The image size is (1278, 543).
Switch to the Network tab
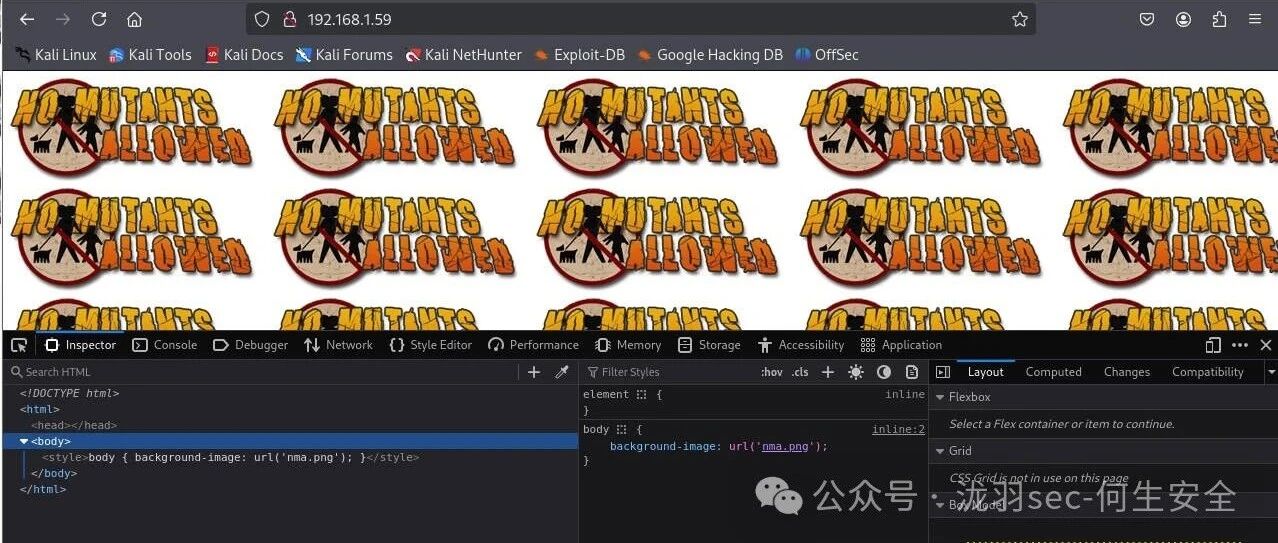coord(338,345)
